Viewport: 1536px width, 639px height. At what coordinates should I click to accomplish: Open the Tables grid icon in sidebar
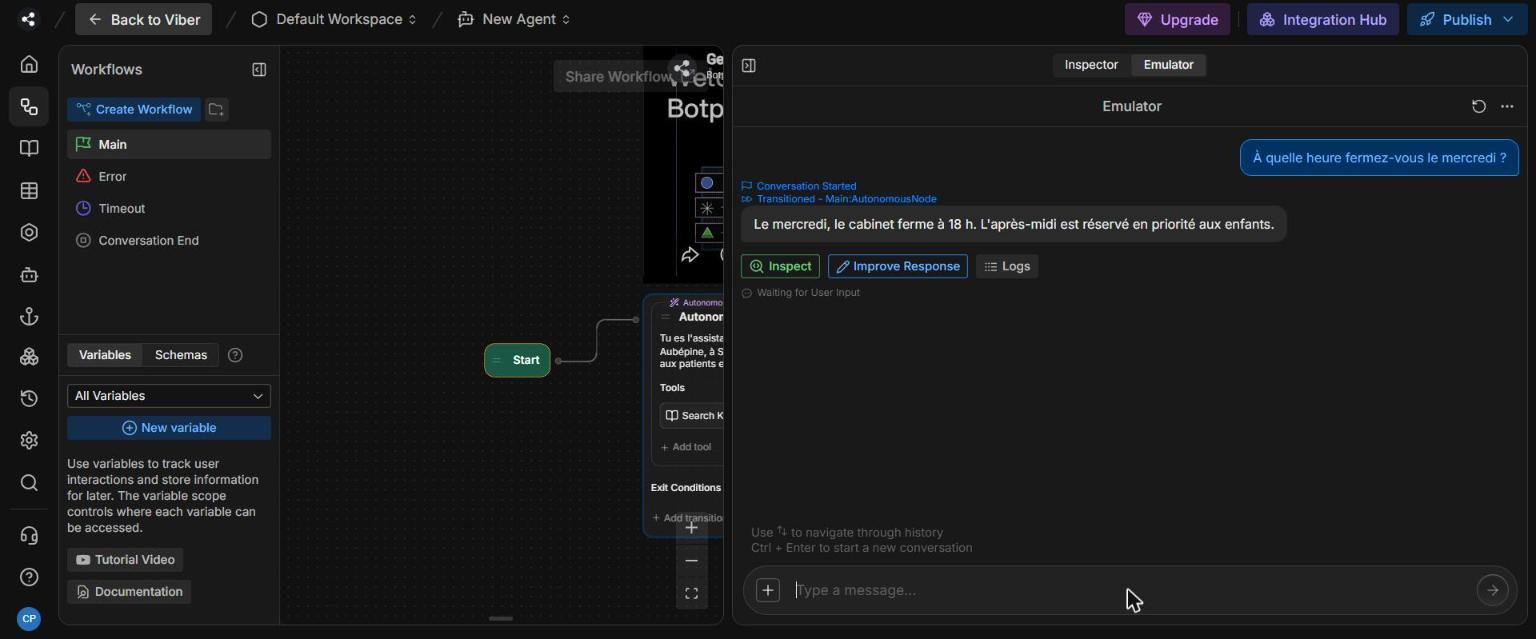(x=29, y=191)
